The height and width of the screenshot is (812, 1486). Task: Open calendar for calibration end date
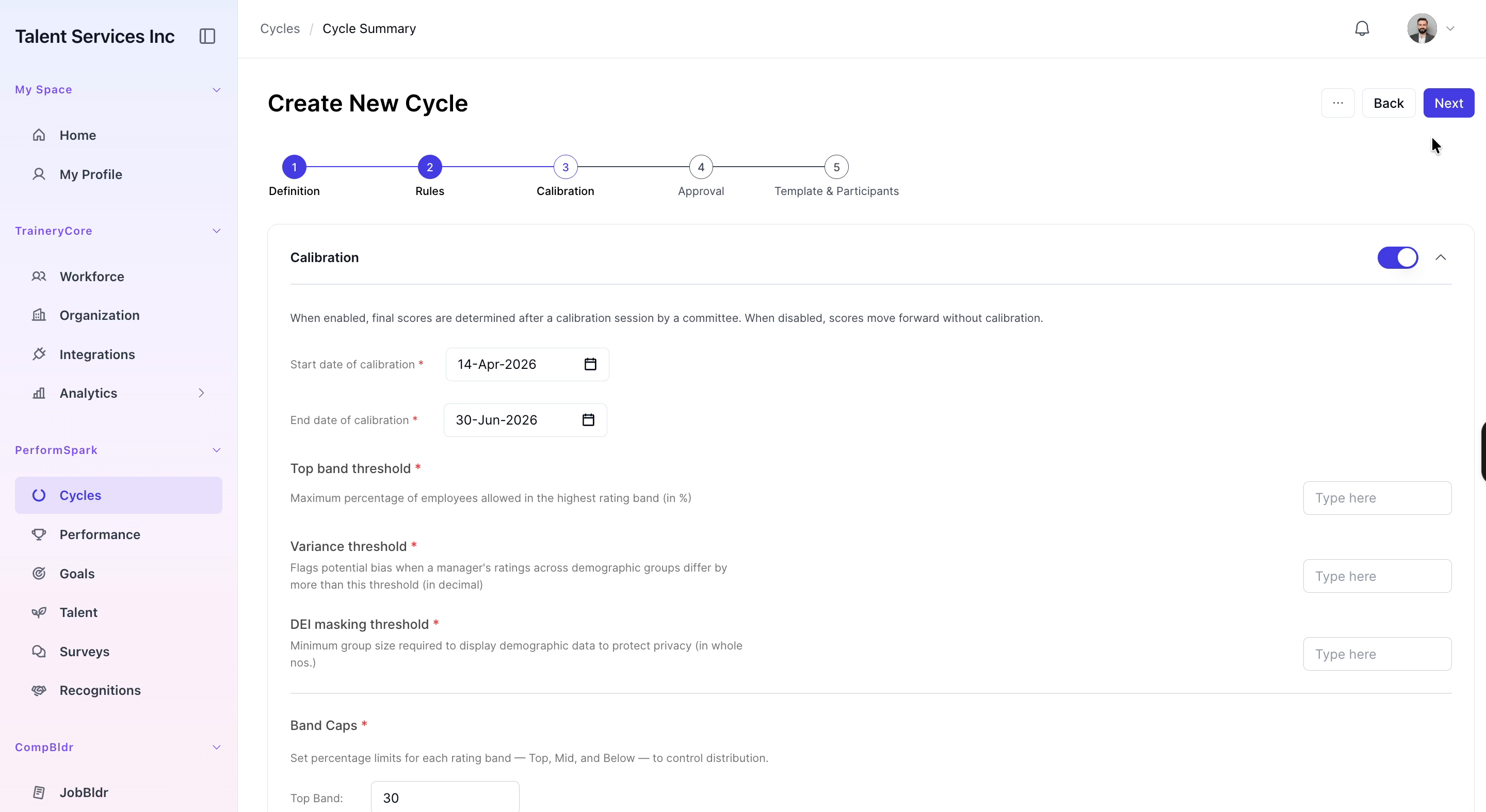pyautogui.click(x=588, y=420)
